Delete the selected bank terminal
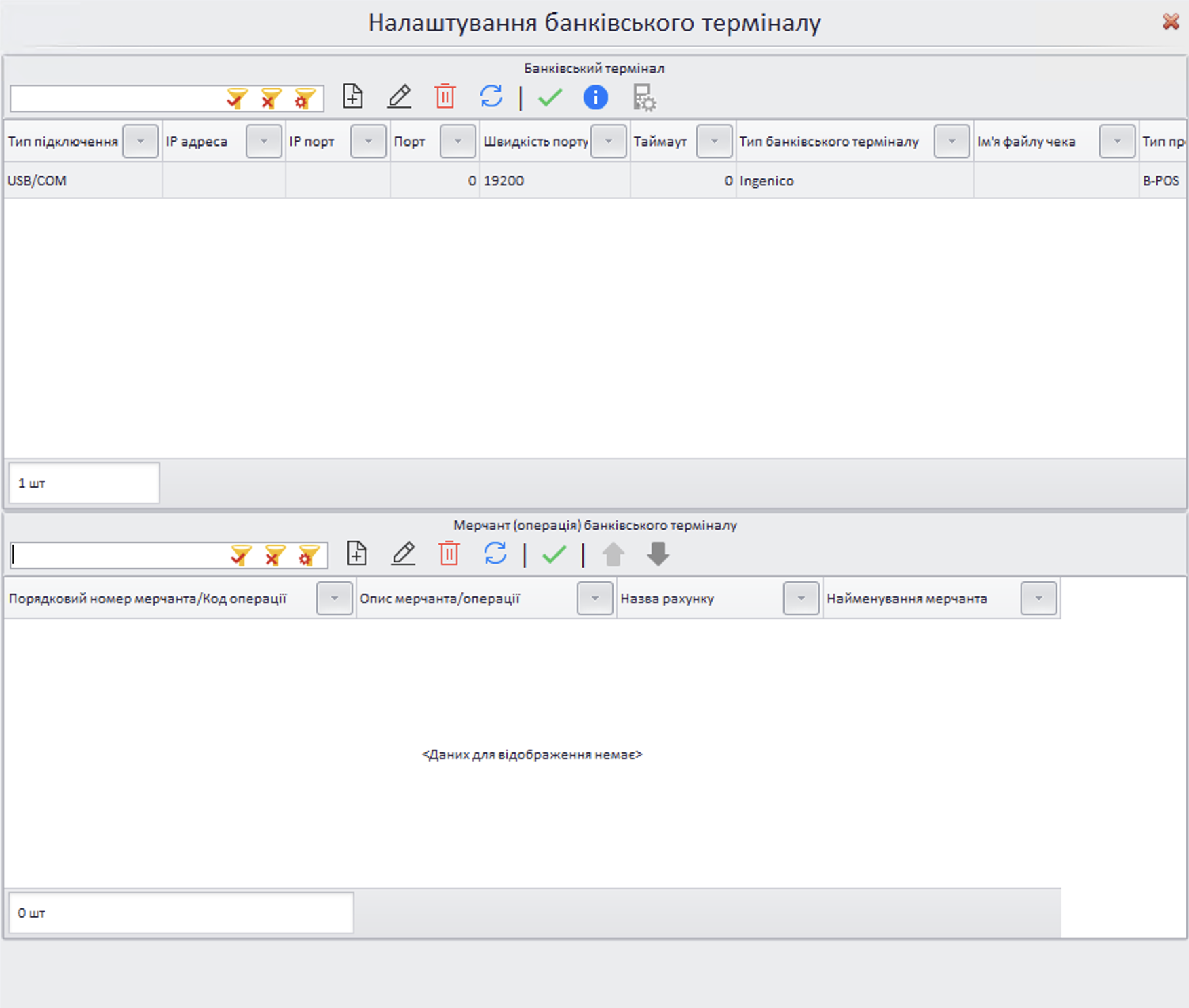 point(445,97)
